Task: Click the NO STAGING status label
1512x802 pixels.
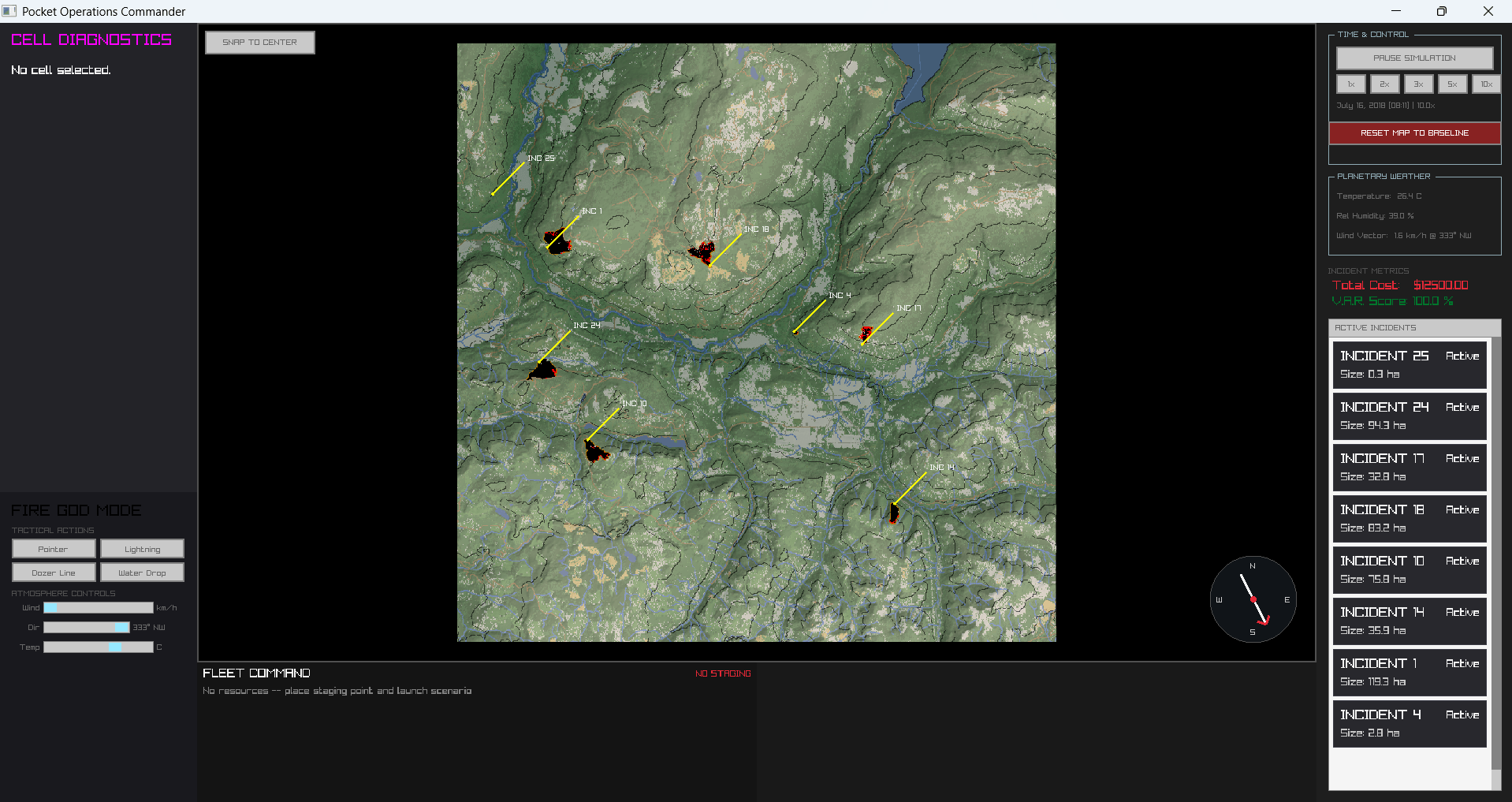Action: point(723,673)
